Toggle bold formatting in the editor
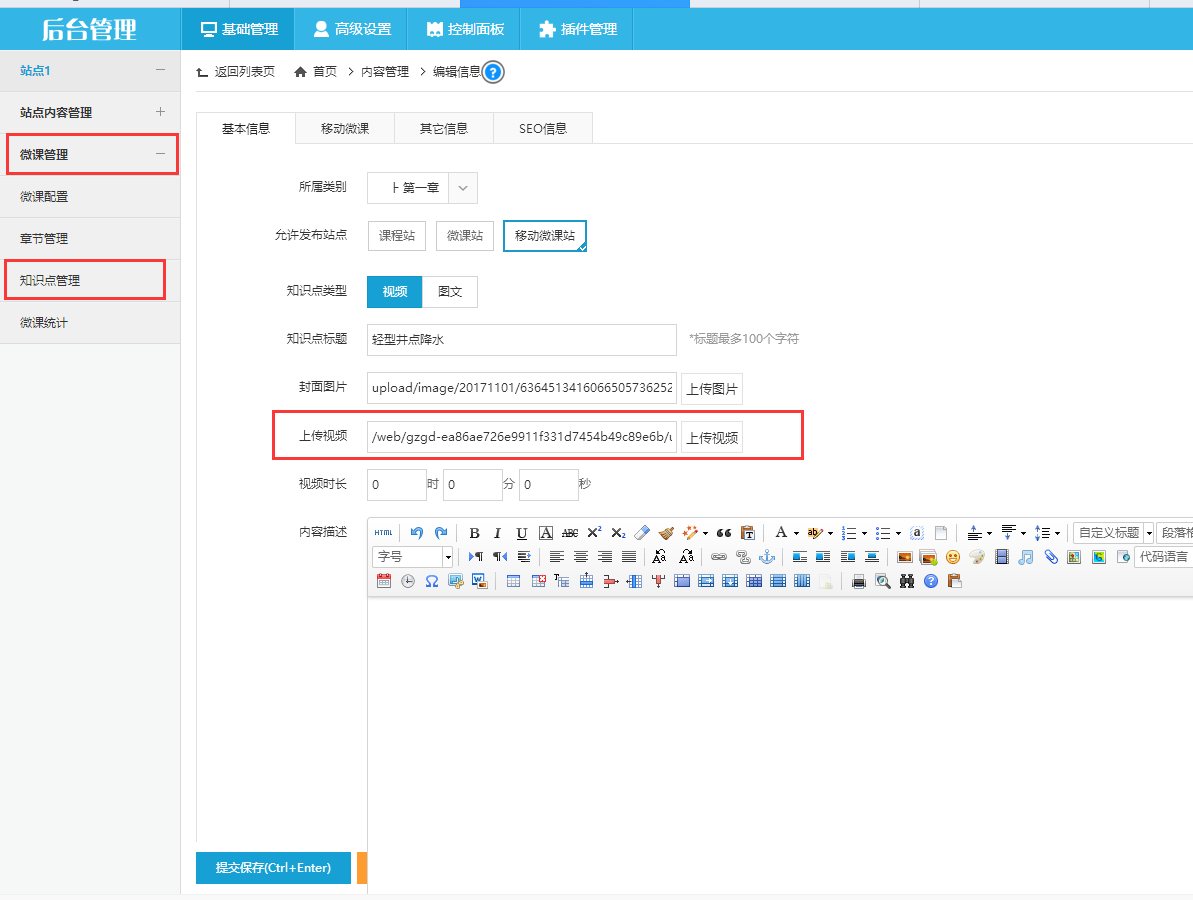1193x900 pixels. (474, 533)
